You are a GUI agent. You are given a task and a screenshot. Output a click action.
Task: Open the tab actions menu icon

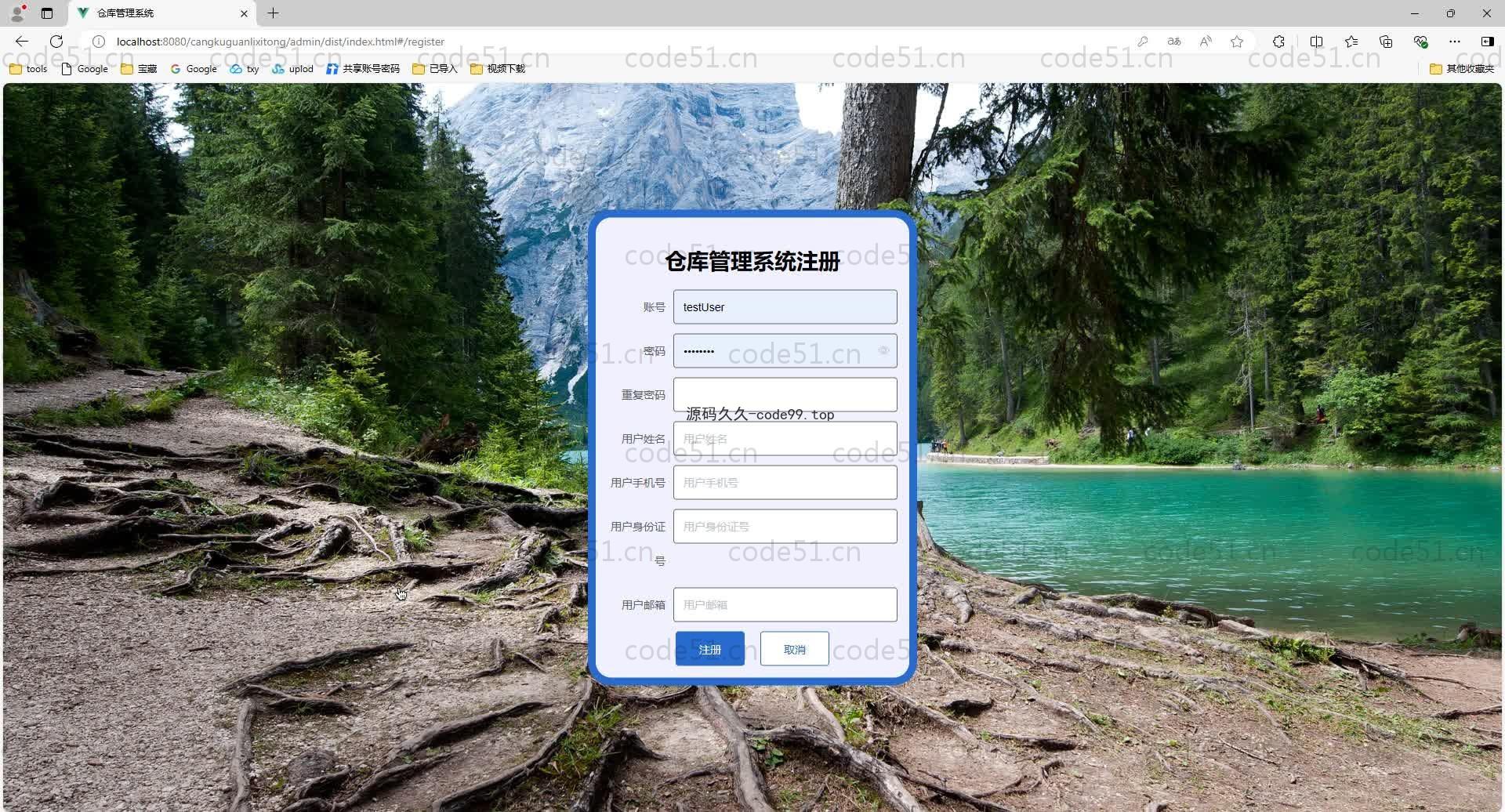click(47, 13)
